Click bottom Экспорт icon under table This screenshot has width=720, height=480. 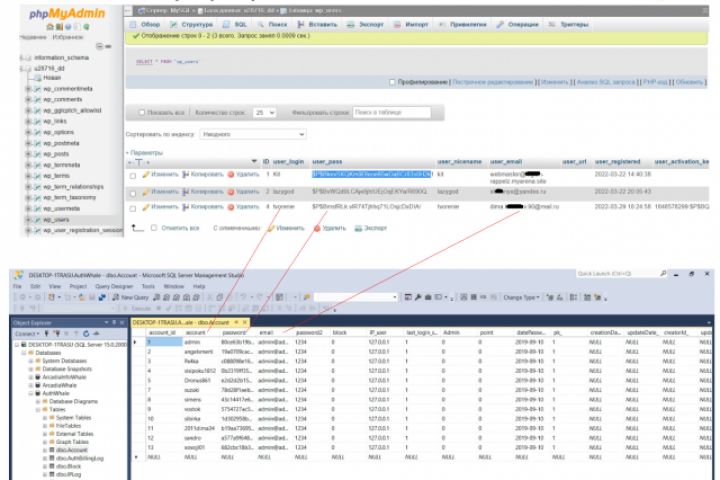pyautogui.click(x=358, y=228)
